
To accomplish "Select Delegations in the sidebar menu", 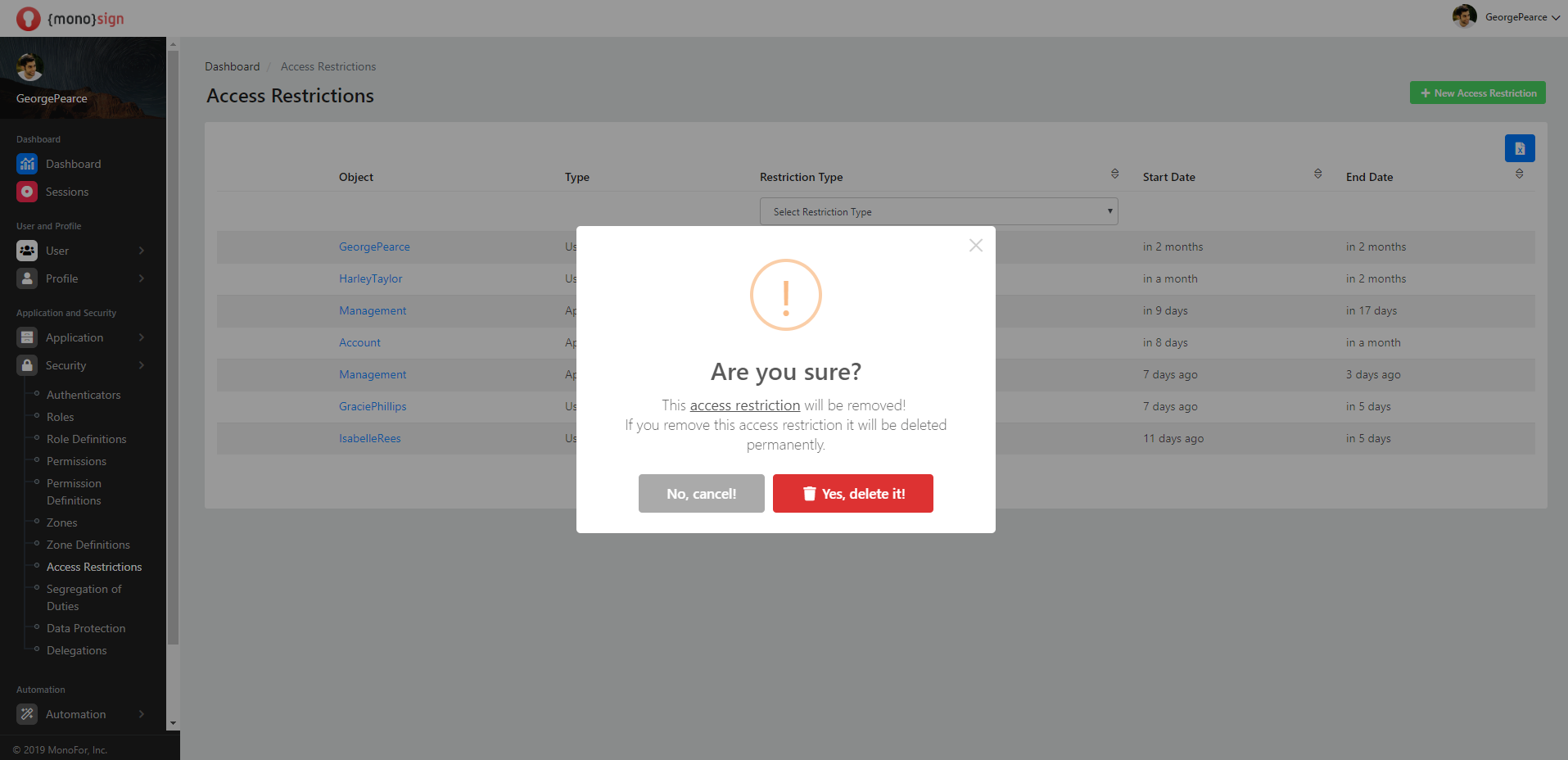I will pos(76,650).
